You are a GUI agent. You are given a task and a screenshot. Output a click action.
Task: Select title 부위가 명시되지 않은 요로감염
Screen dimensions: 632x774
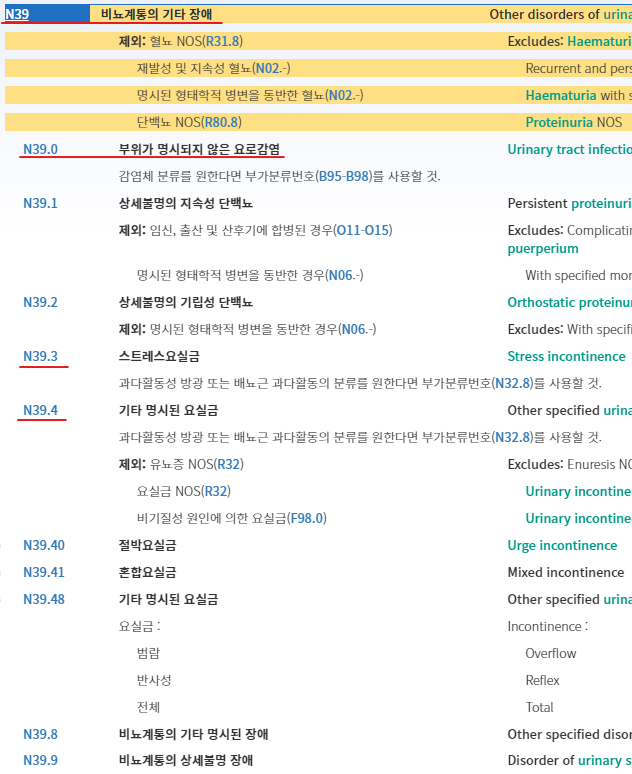199,149
